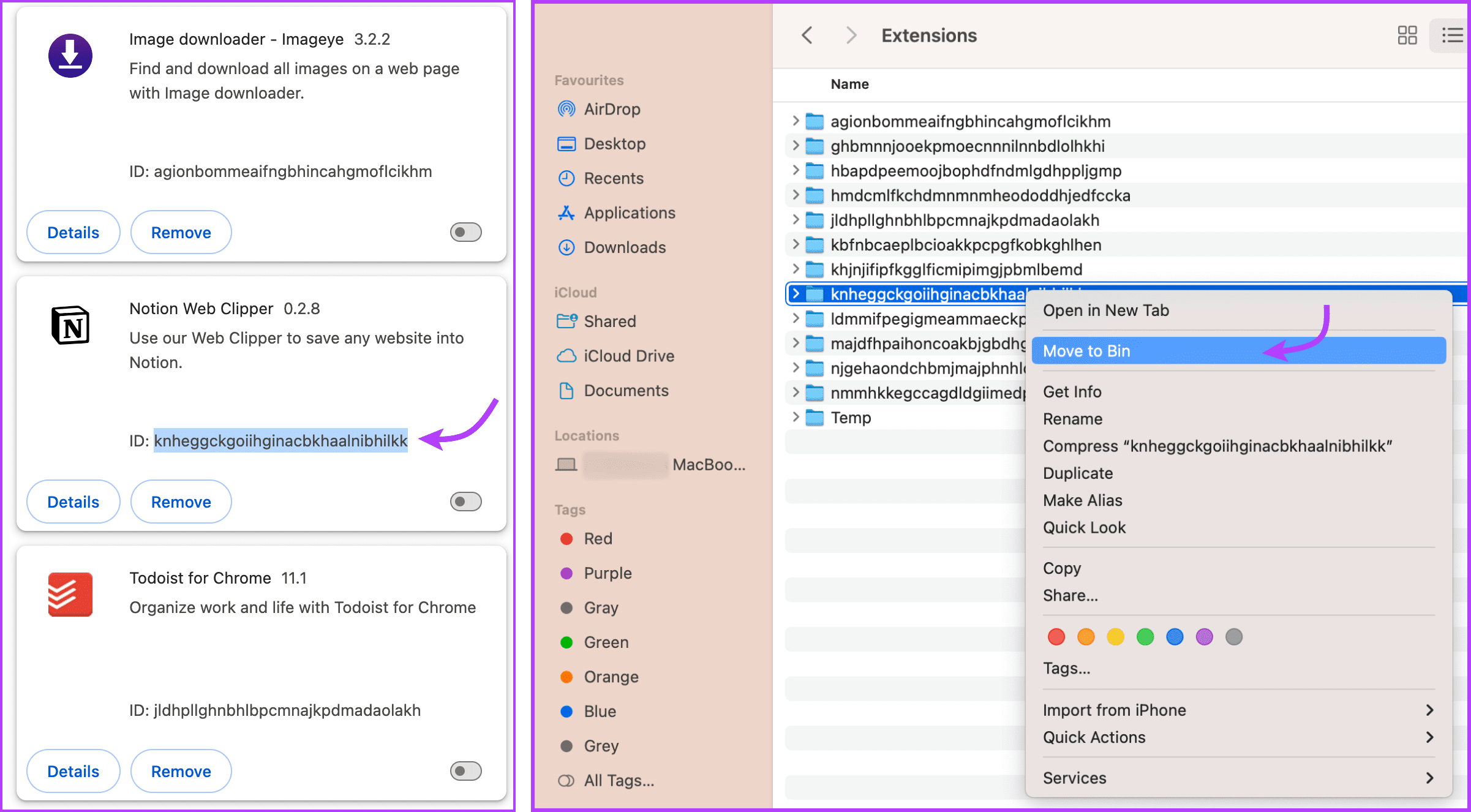The height and width of the screenshot is (812, 1471).
Task: Select Open in New Tab
Action: pyautogui.click(x=1105, y=310)
